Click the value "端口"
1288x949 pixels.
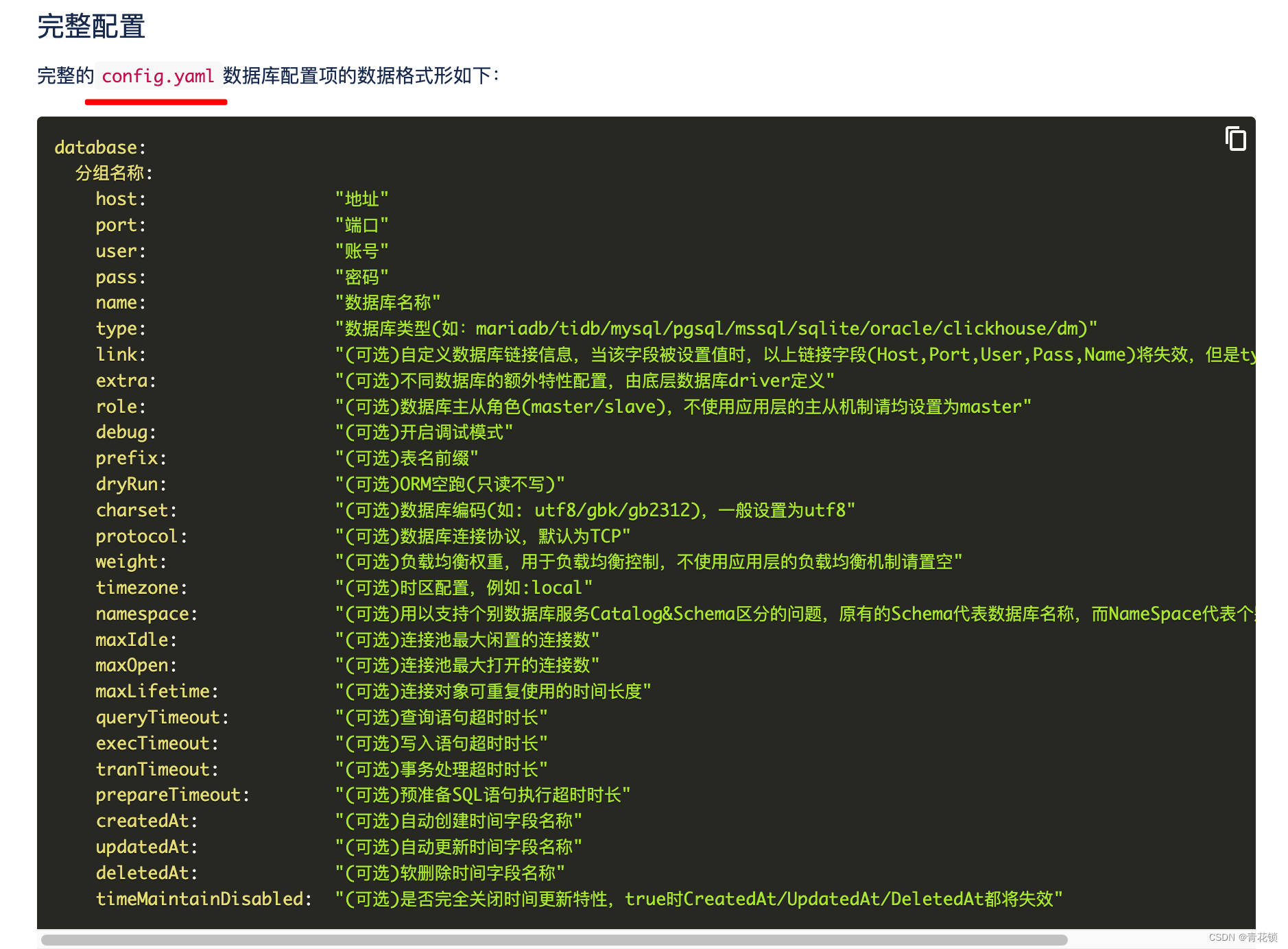(362, 225)
